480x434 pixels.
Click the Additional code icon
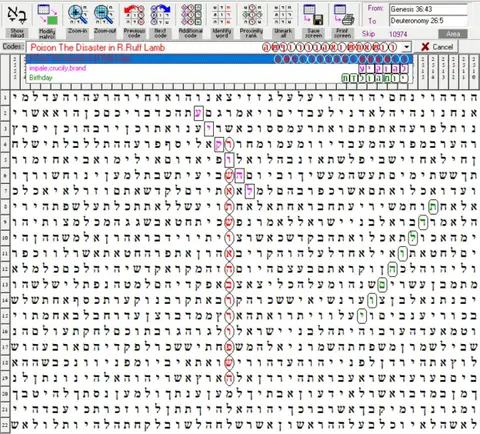pos(191,14)
